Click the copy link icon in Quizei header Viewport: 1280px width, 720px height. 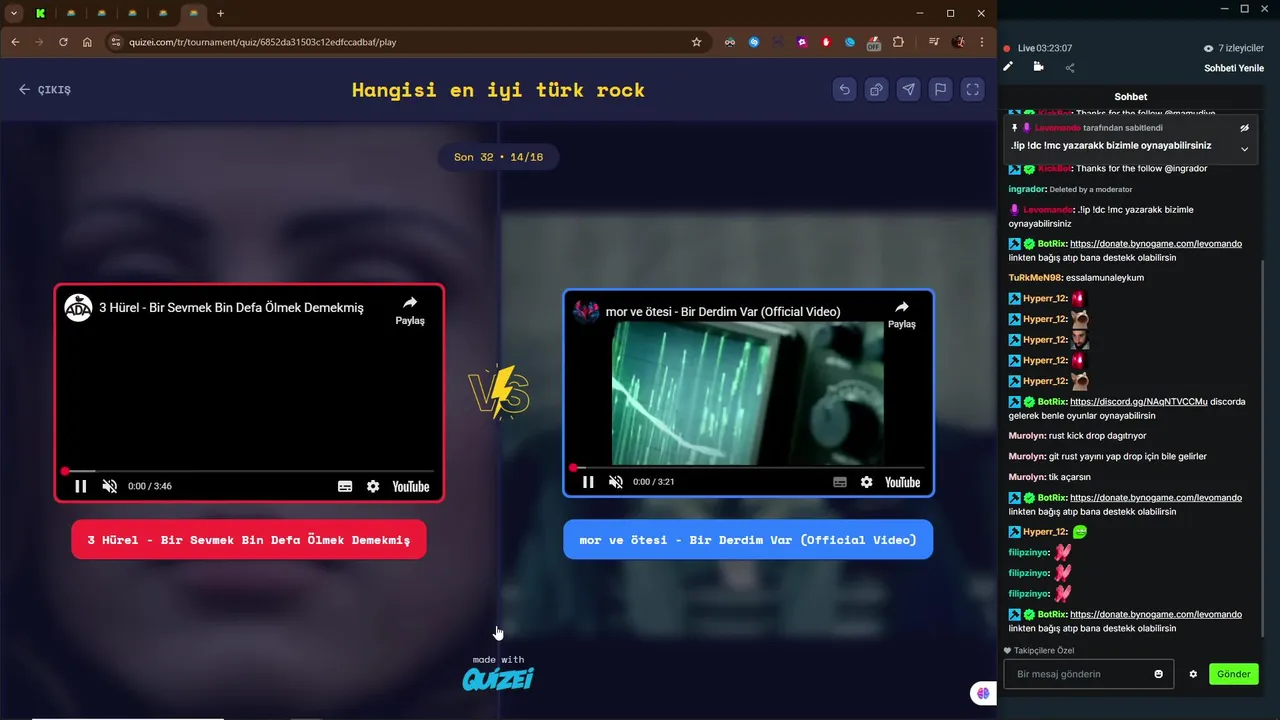pos(876,89)
